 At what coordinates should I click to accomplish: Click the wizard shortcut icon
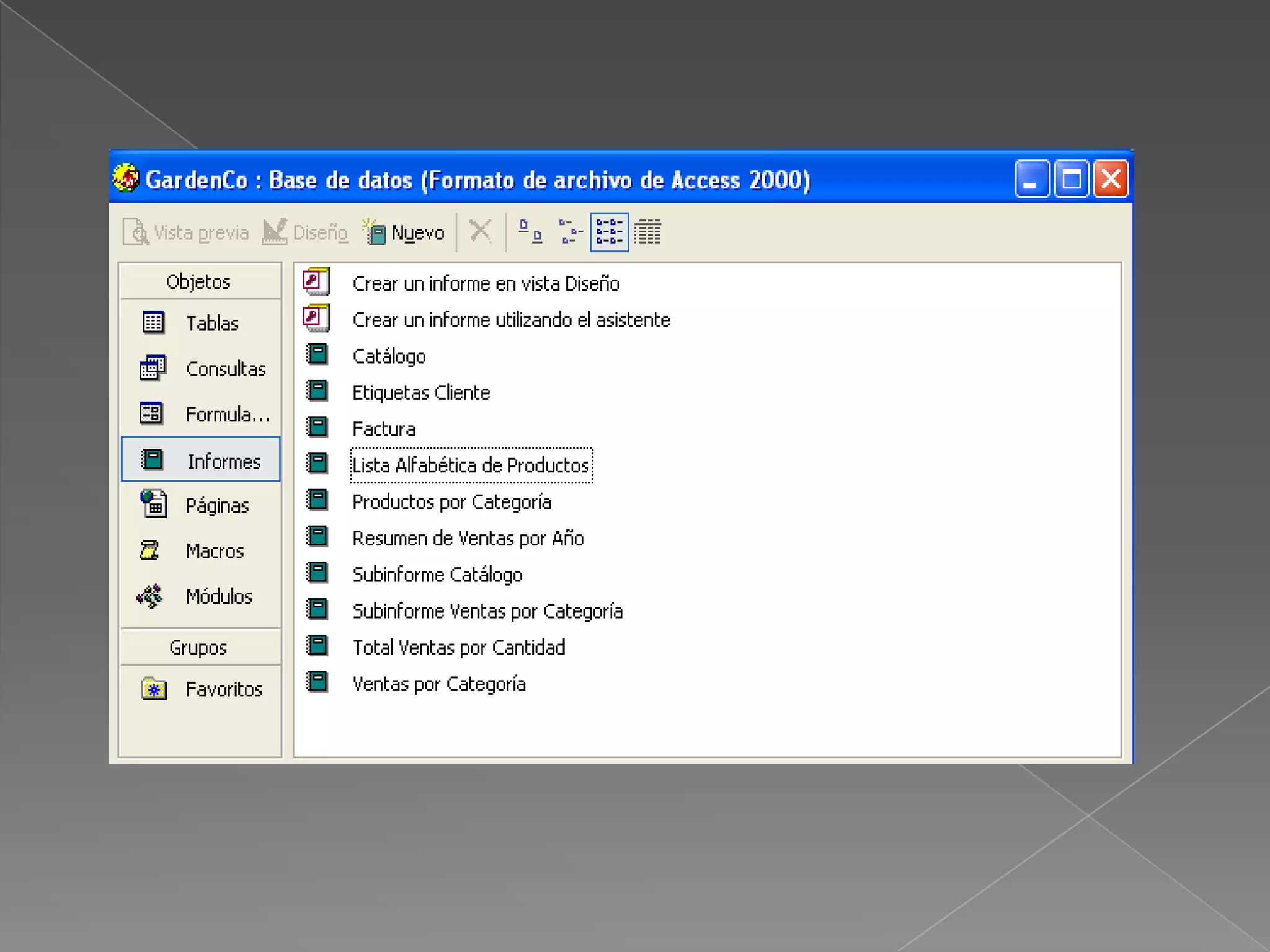[x=316, y=318]
